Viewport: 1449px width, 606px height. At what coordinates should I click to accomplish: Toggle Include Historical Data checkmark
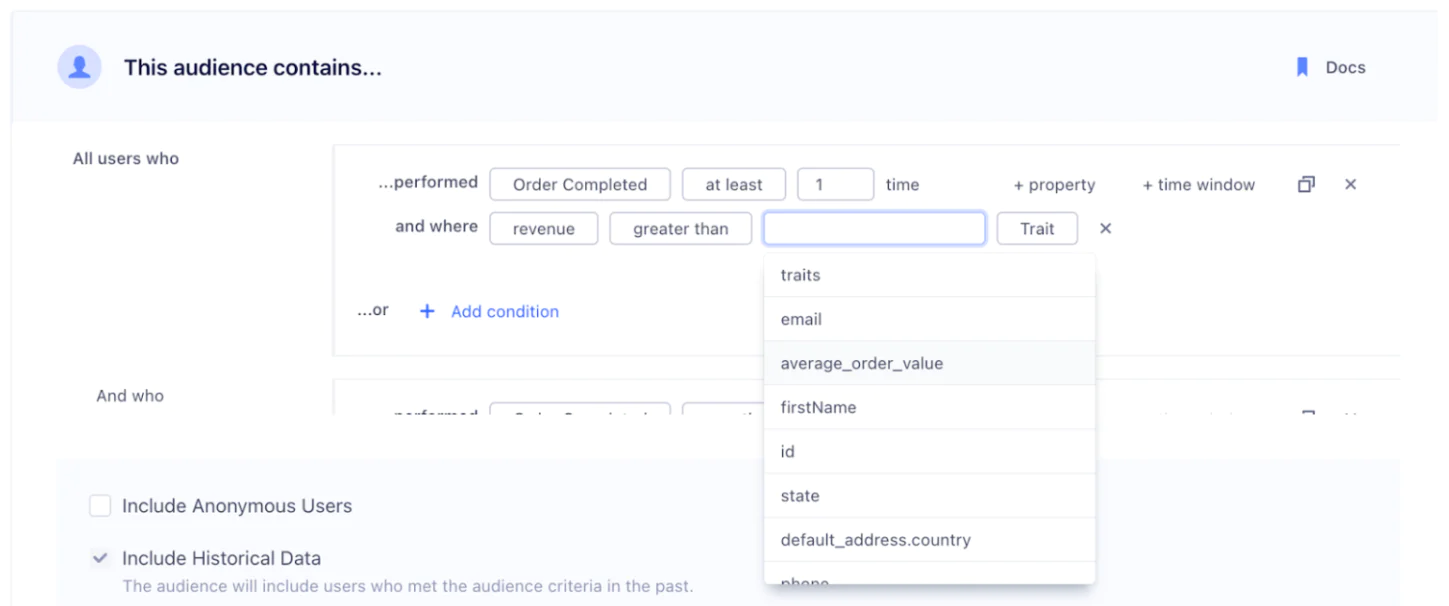tap(100, 558)
